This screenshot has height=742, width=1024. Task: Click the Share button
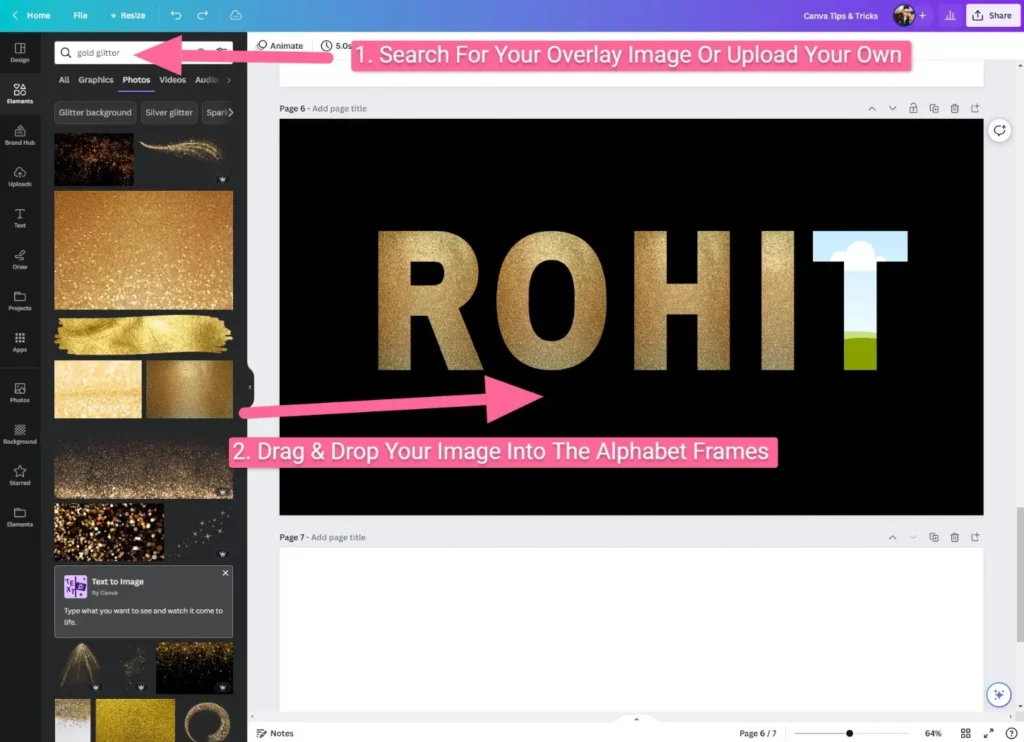coord(993,15)
